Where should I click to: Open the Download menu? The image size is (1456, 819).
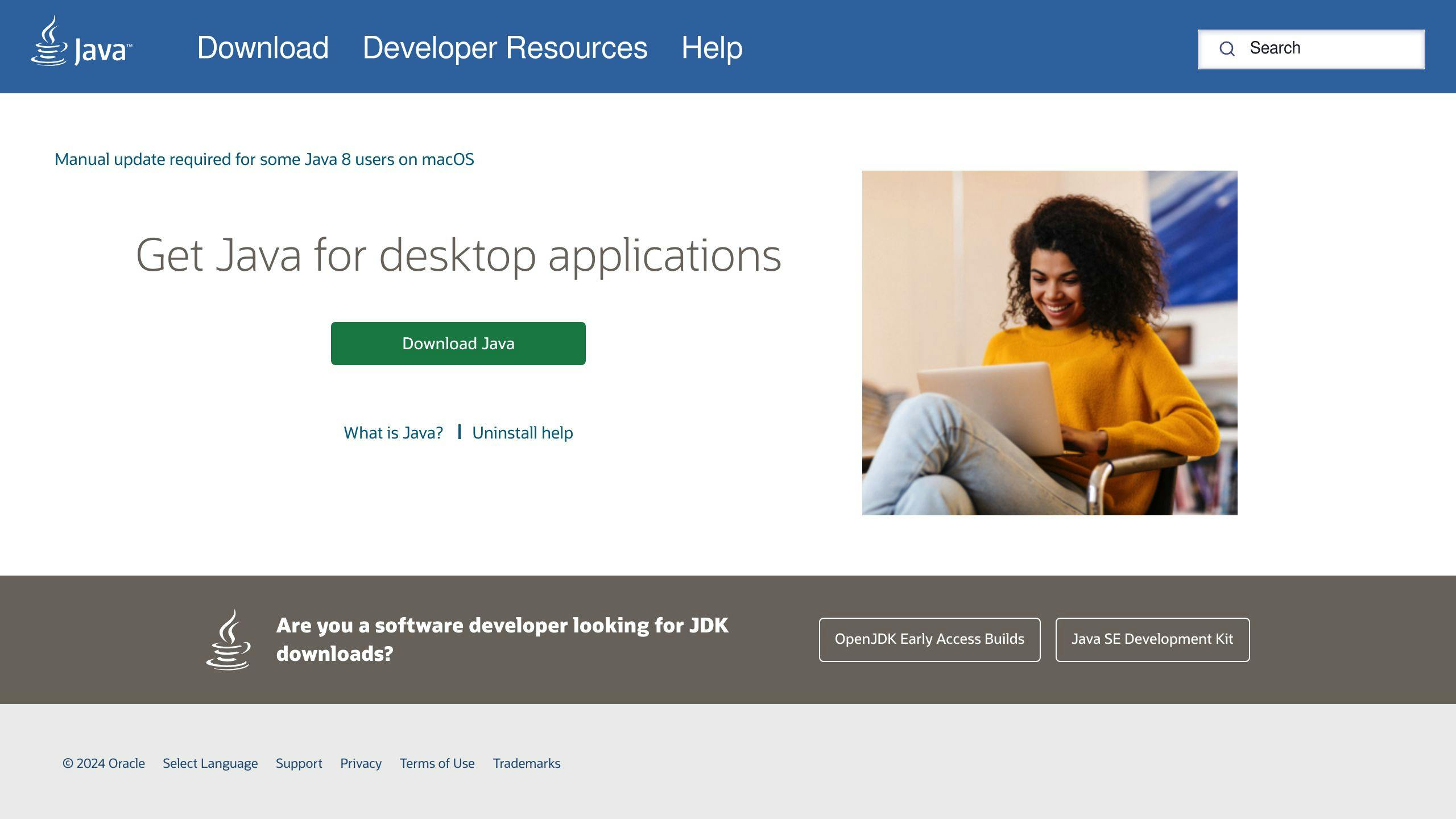click(x=263, y=48)
